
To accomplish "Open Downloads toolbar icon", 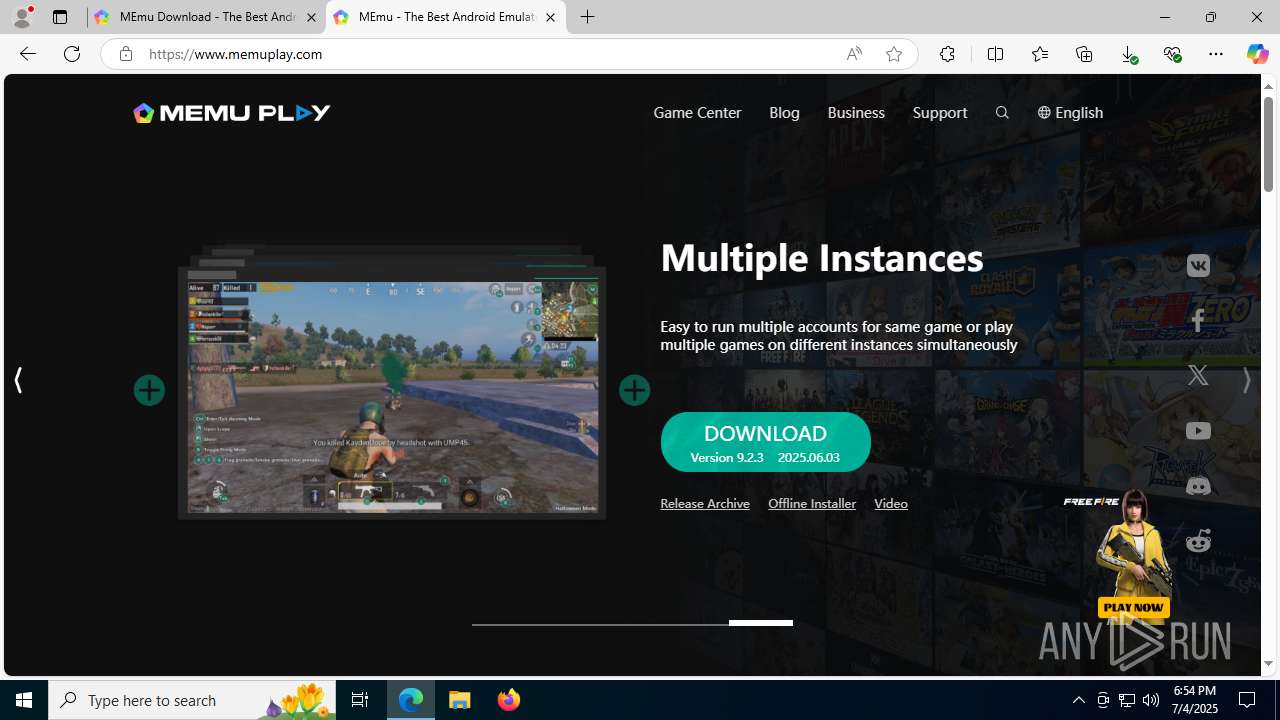I will click(x=1128, y=54).
